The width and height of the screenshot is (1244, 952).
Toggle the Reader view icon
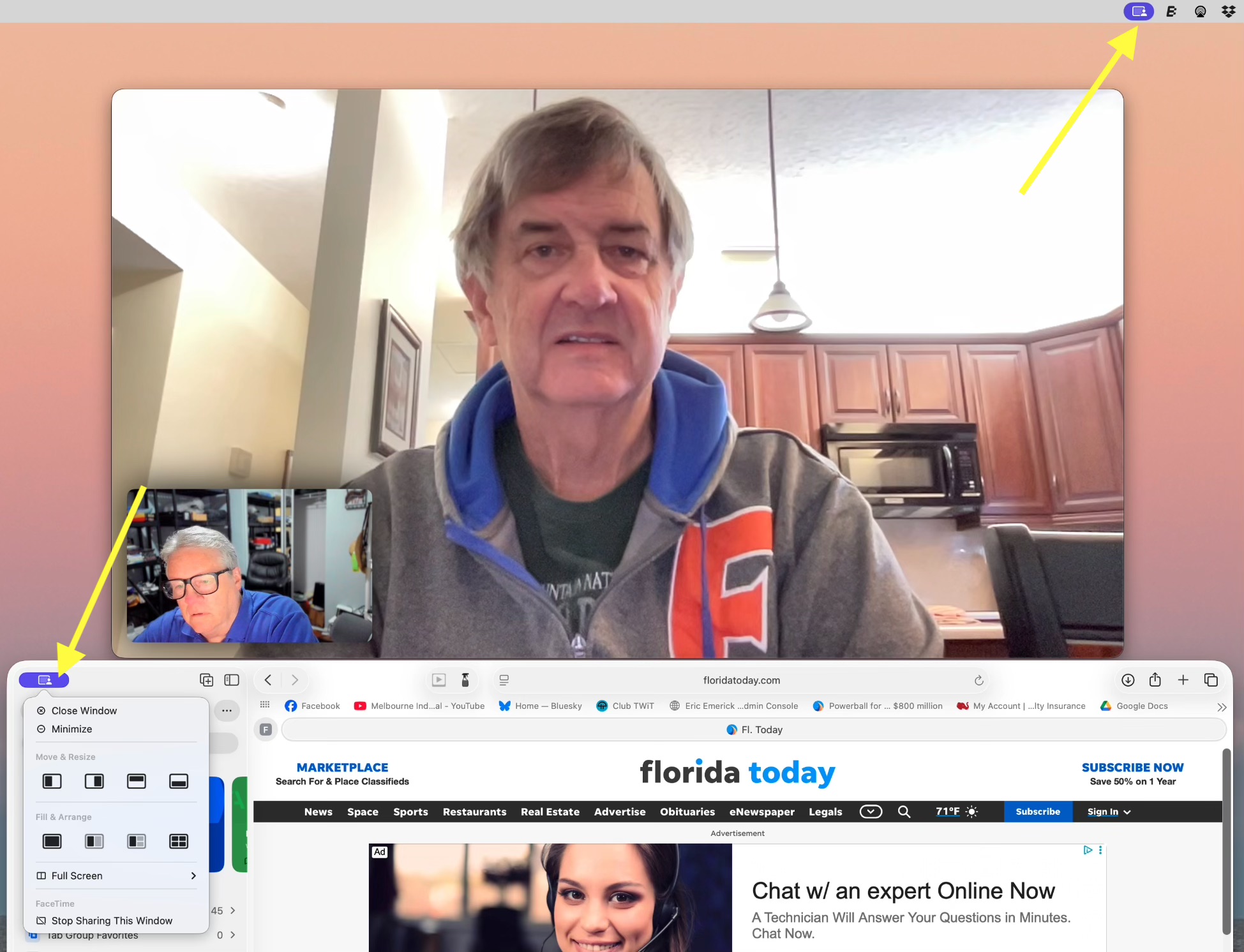coord(504,680)
